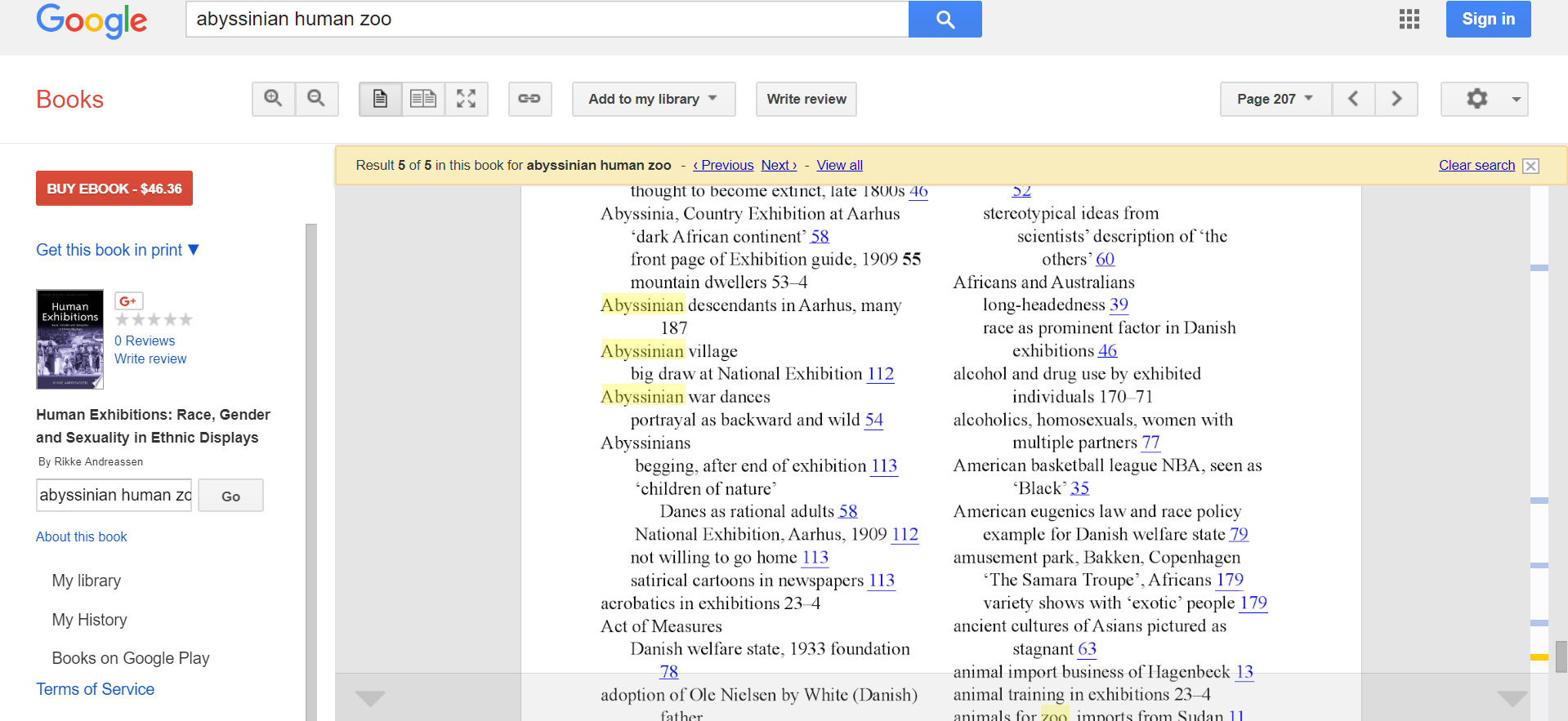This screenshot has width=1568, height=721.
Task: Click the star rating row
Action: [x=154, y=319]
